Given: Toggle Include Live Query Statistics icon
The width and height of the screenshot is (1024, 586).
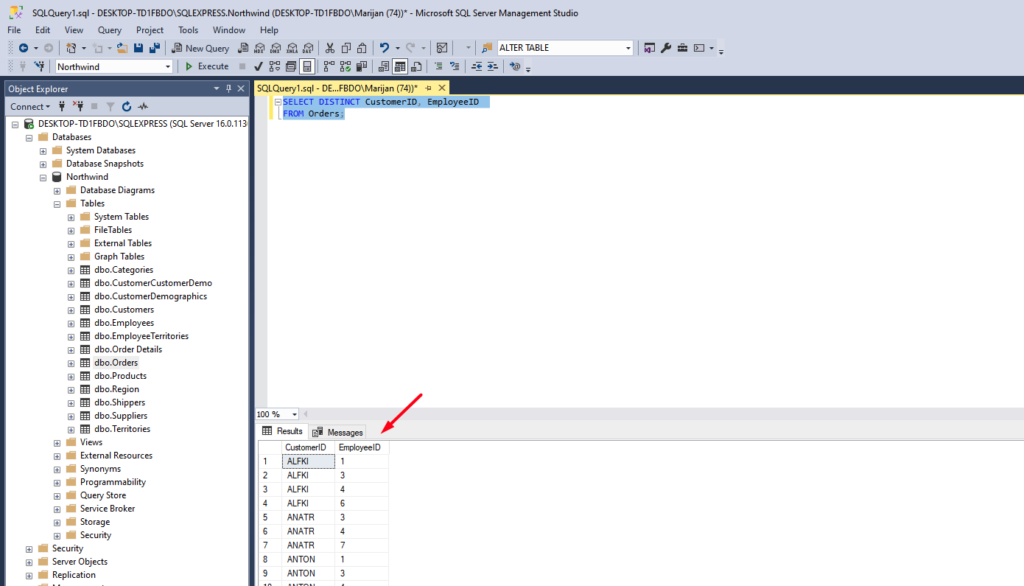Looking at the screenshot, I should pos(345,66).
